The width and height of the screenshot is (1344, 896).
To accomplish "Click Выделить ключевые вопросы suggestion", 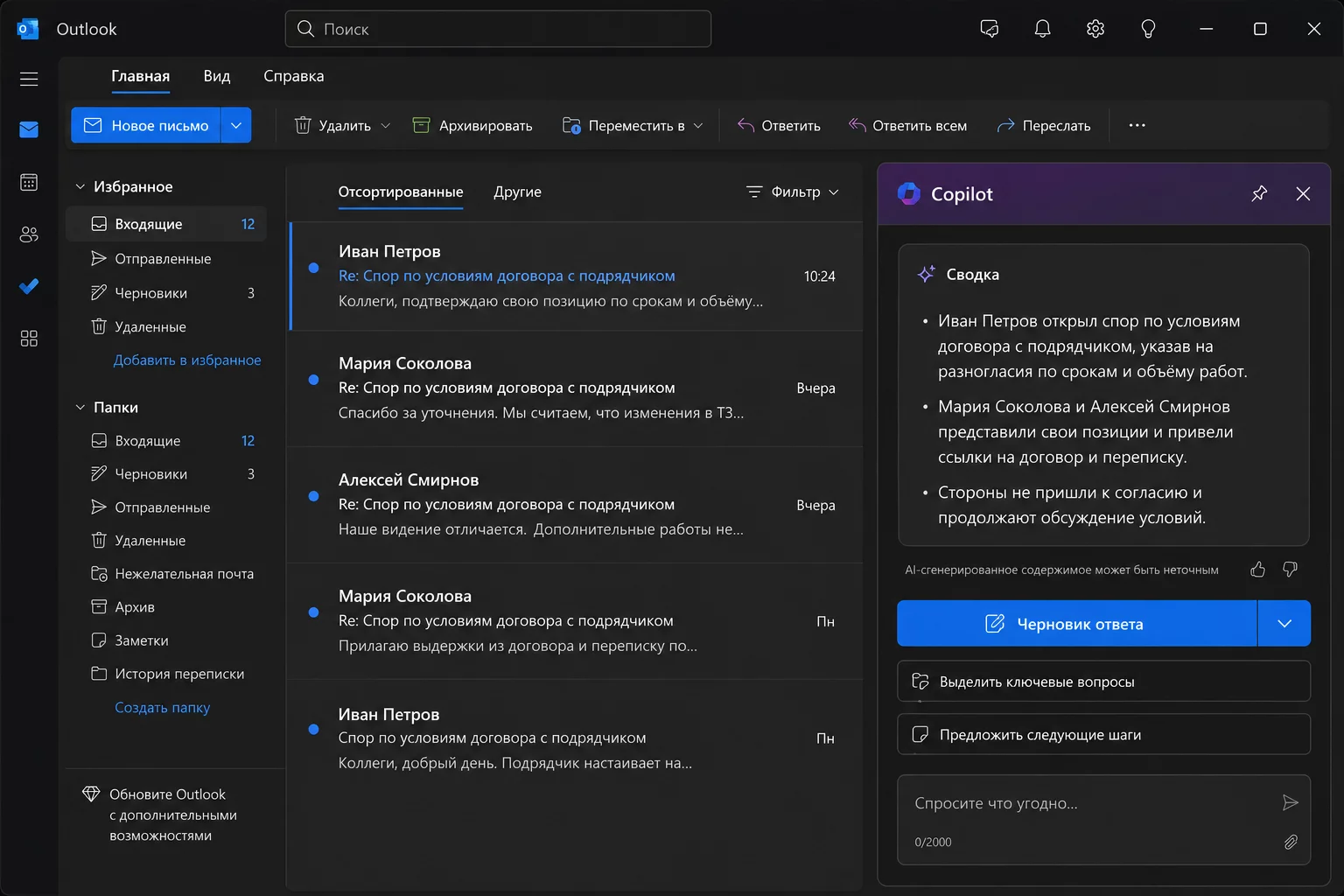I will (x=1103, y=681).
